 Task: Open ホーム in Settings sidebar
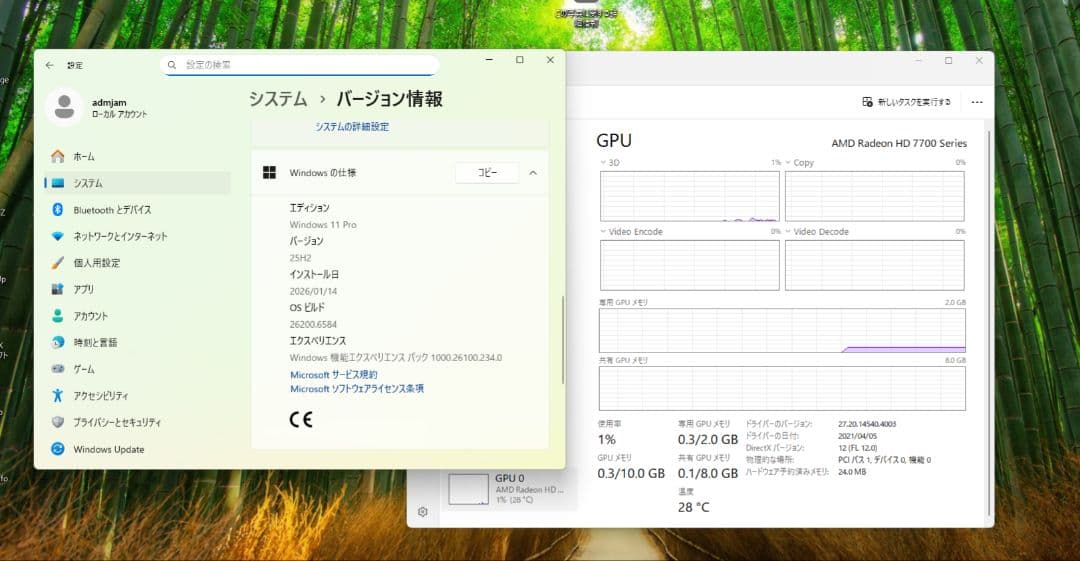tap(137, 156)
